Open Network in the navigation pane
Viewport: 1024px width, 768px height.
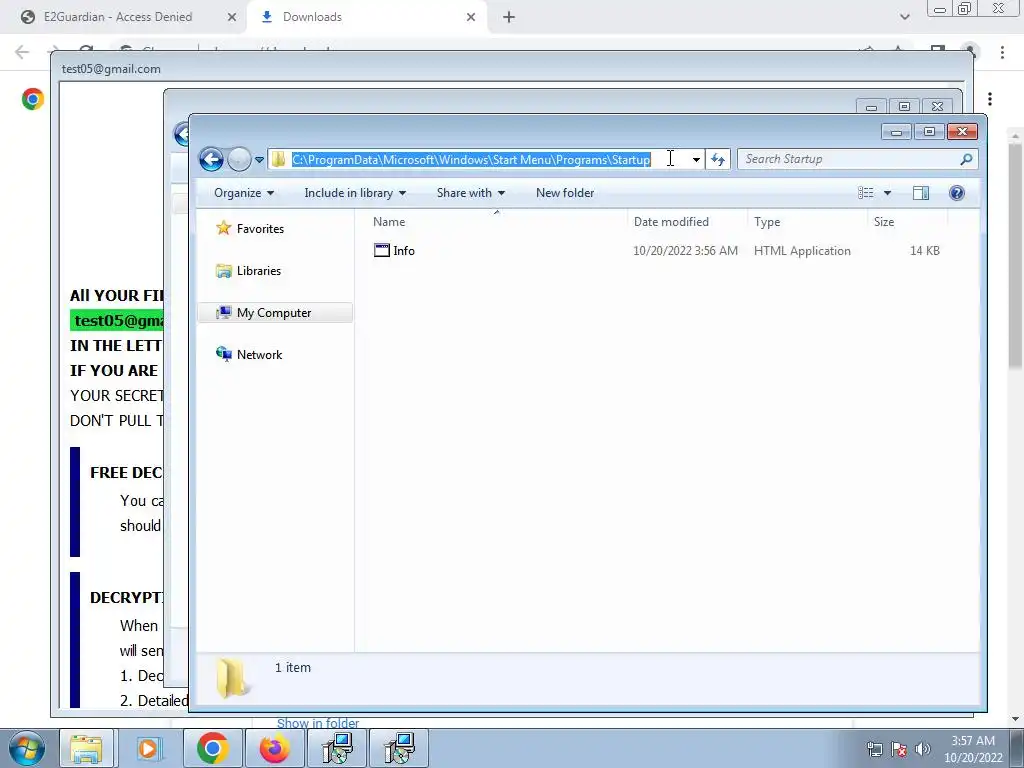[259, 355]
